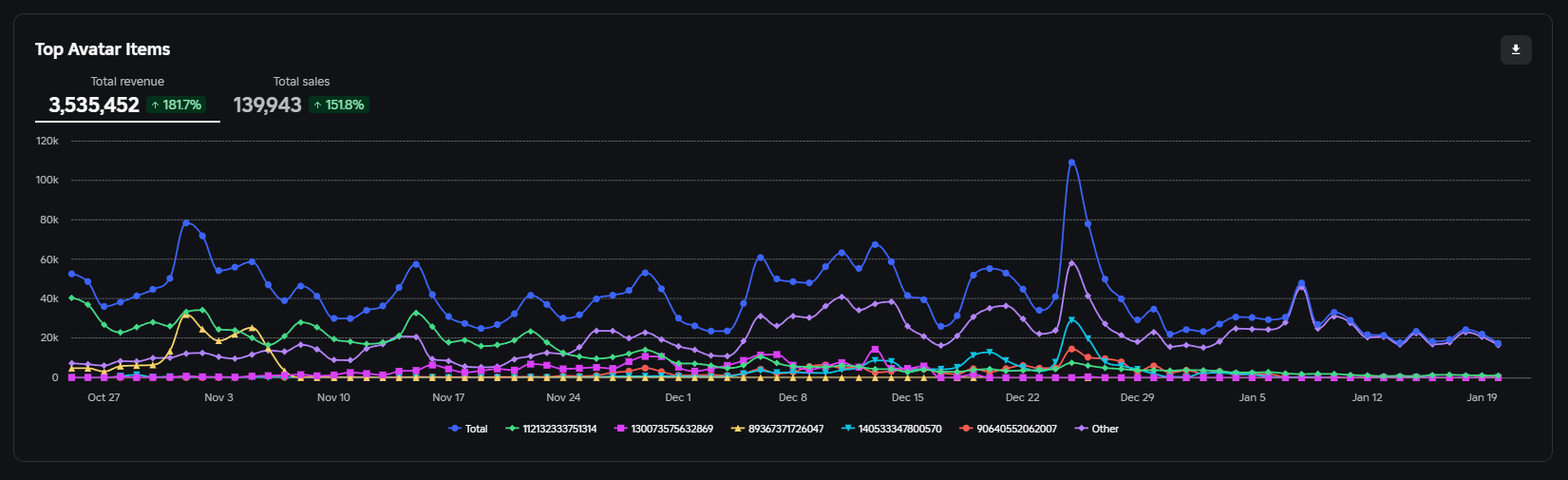This screenshot has width=1568, height=480.
Task: Toggle the Other series in legend
Action: pyautogui.click(x=1097, y=429)
